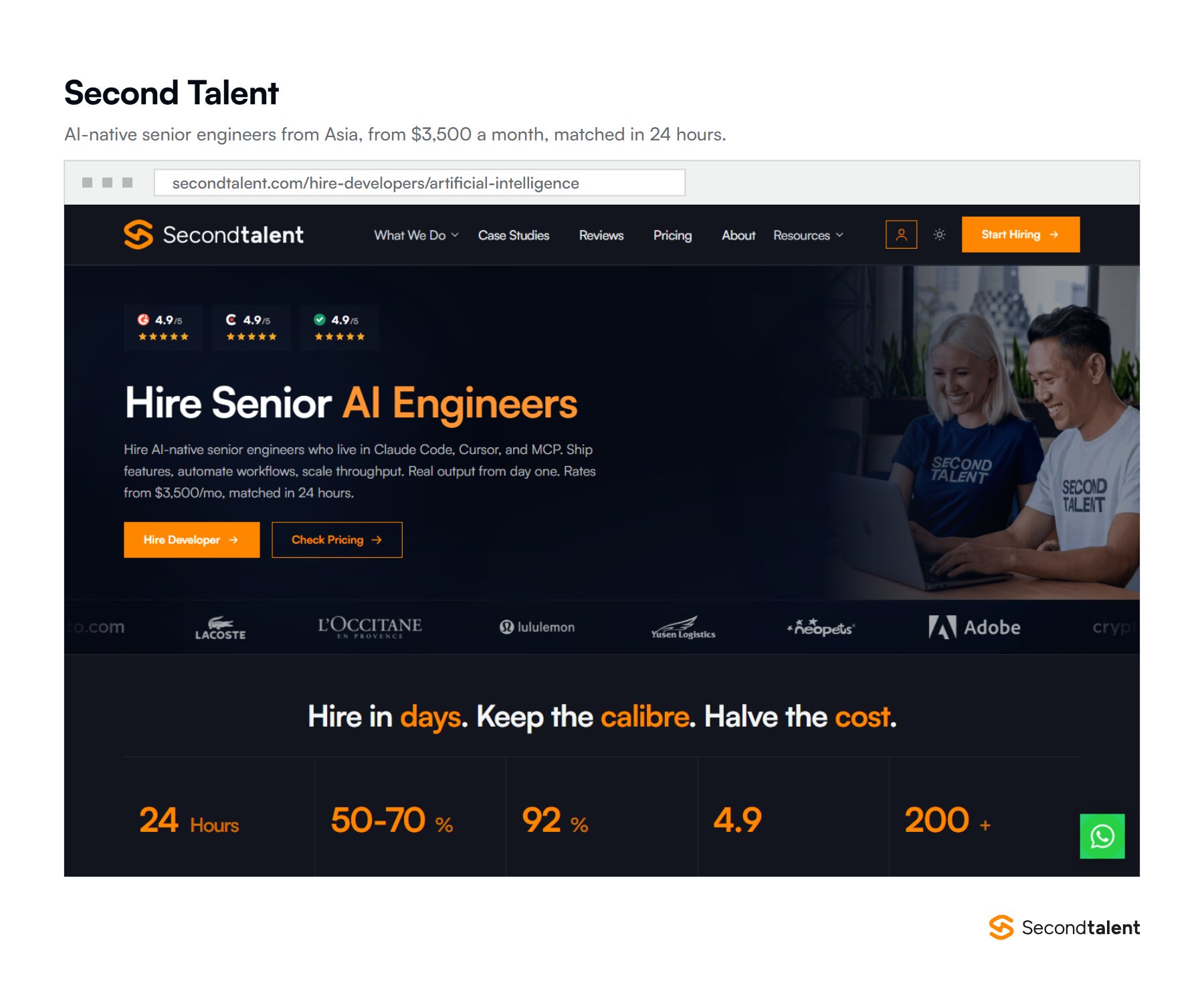Click the Hire Developer button
Image resolution: width=1204 pixels, height=999 pixels.
click(191, 540)
